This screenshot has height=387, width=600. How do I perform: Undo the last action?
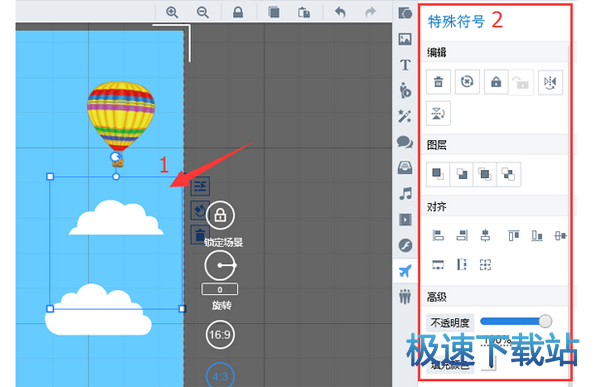pyautogui.click(x=340, y=12)
